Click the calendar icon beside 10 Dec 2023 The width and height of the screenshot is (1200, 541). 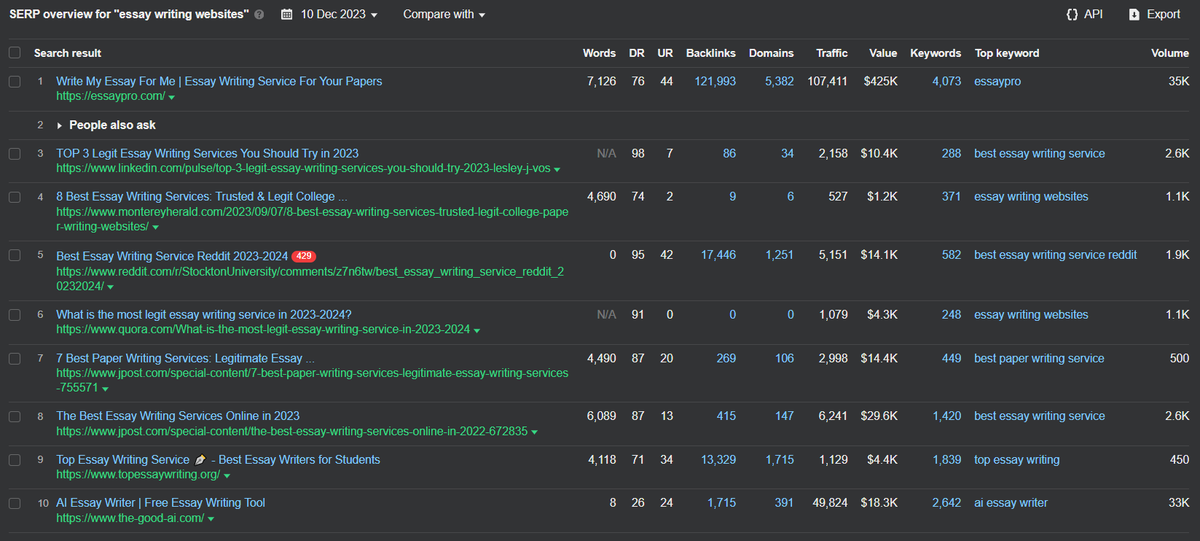pyautogui.click(x=287, y=15)
